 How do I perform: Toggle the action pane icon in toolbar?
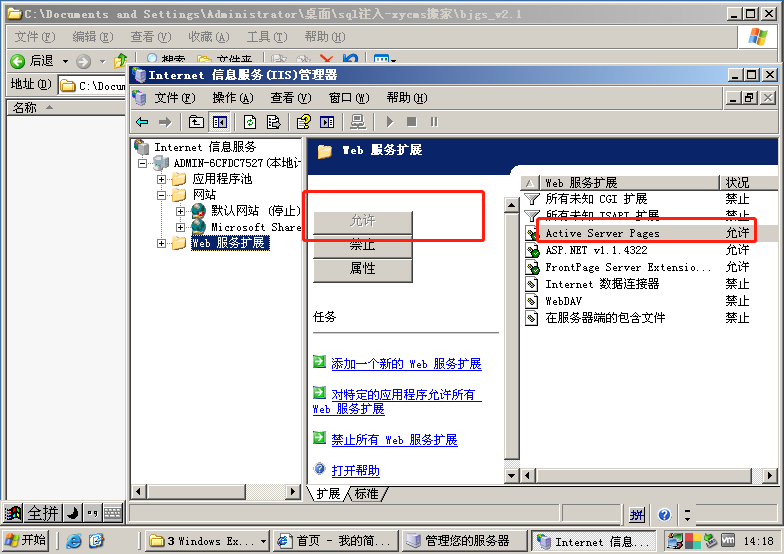(x=327, y=122)
